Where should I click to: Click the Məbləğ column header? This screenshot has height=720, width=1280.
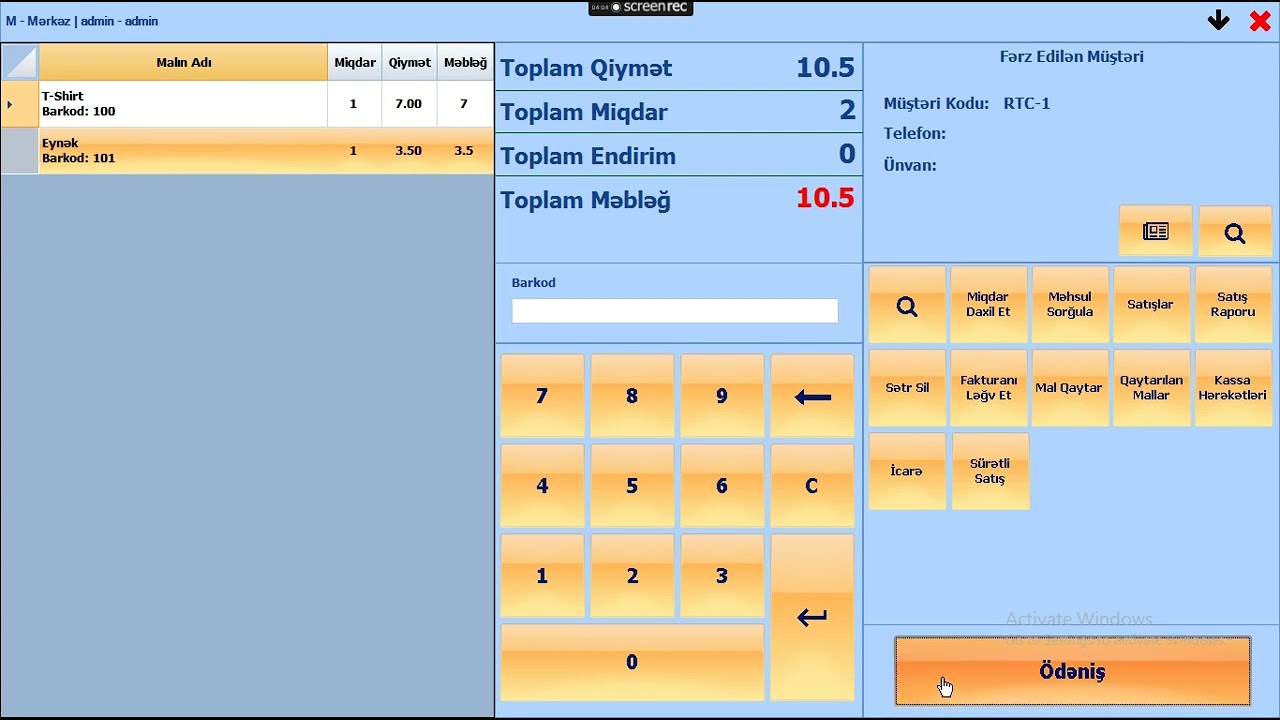click(x=465, y=62)
